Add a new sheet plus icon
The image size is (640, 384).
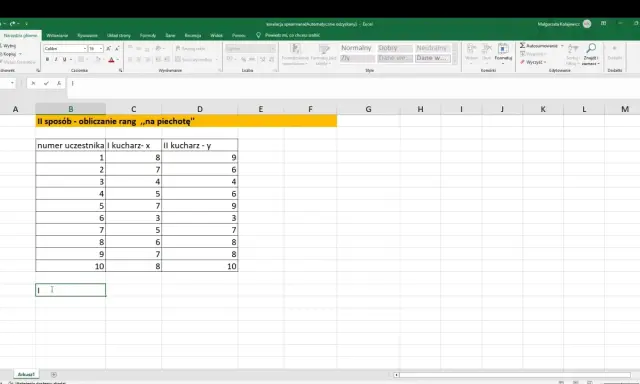coord(53,374)
